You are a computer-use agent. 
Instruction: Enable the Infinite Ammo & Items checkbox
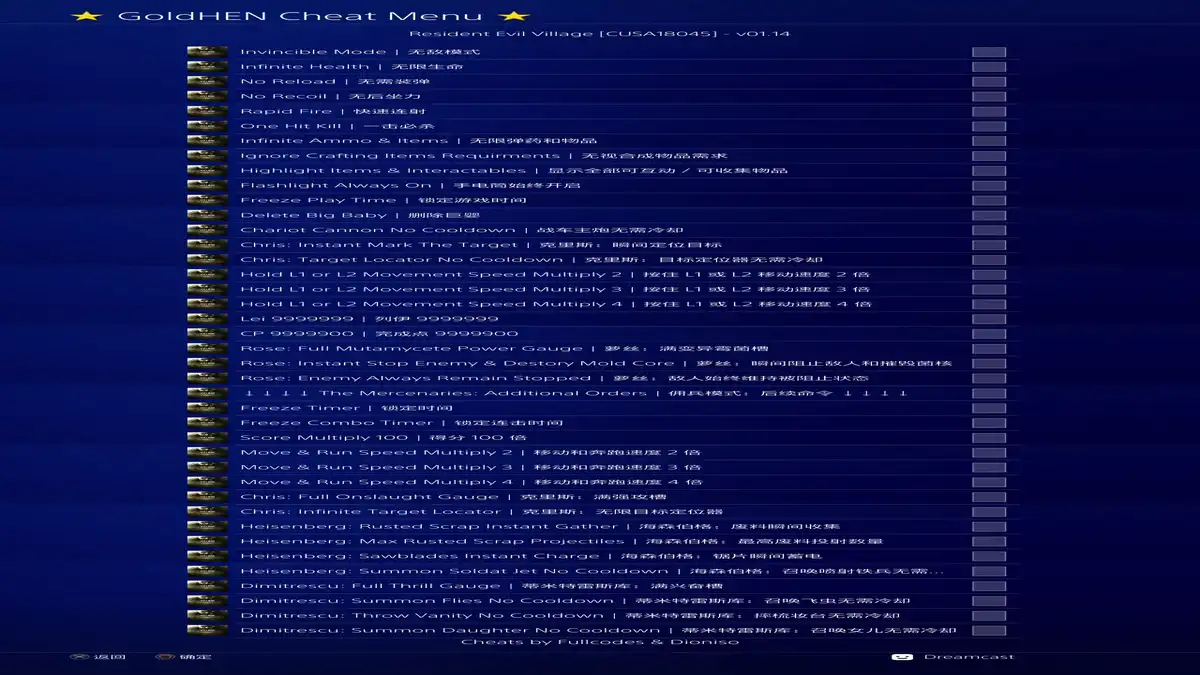coord(989,141)
